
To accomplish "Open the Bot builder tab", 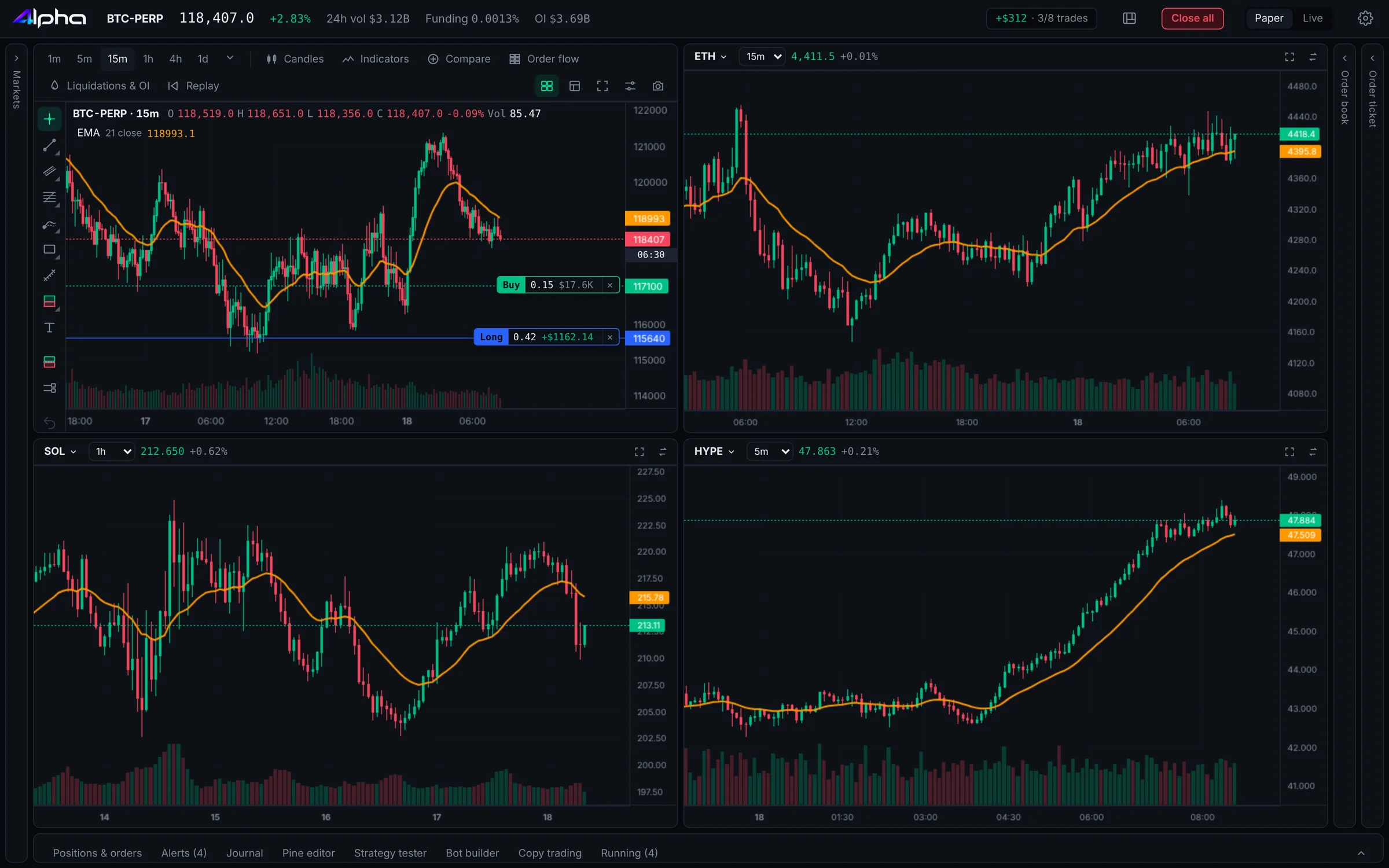I will click(x=472, y=853).
